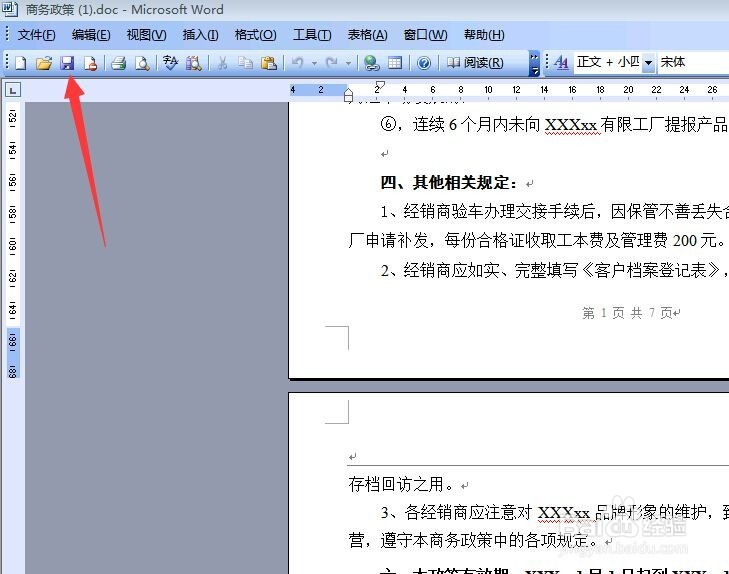Click the Standard toolbar drag handle
This screenshot has height=574, width=729.
pyautogui.click(x=7, y=62)
